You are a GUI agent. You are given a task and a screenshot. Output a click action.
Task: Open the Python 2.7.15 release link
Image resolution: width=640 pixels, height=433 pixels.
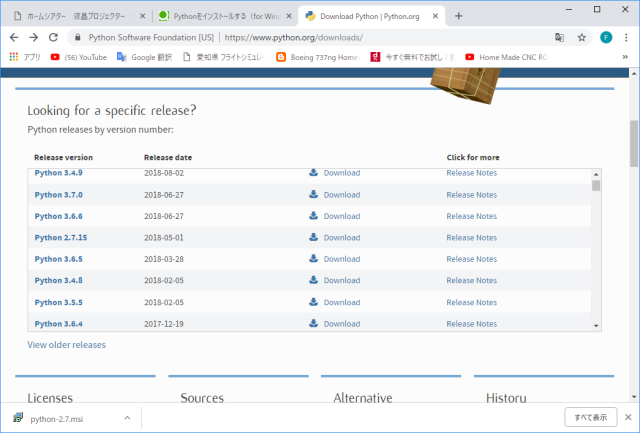point(61,238)
